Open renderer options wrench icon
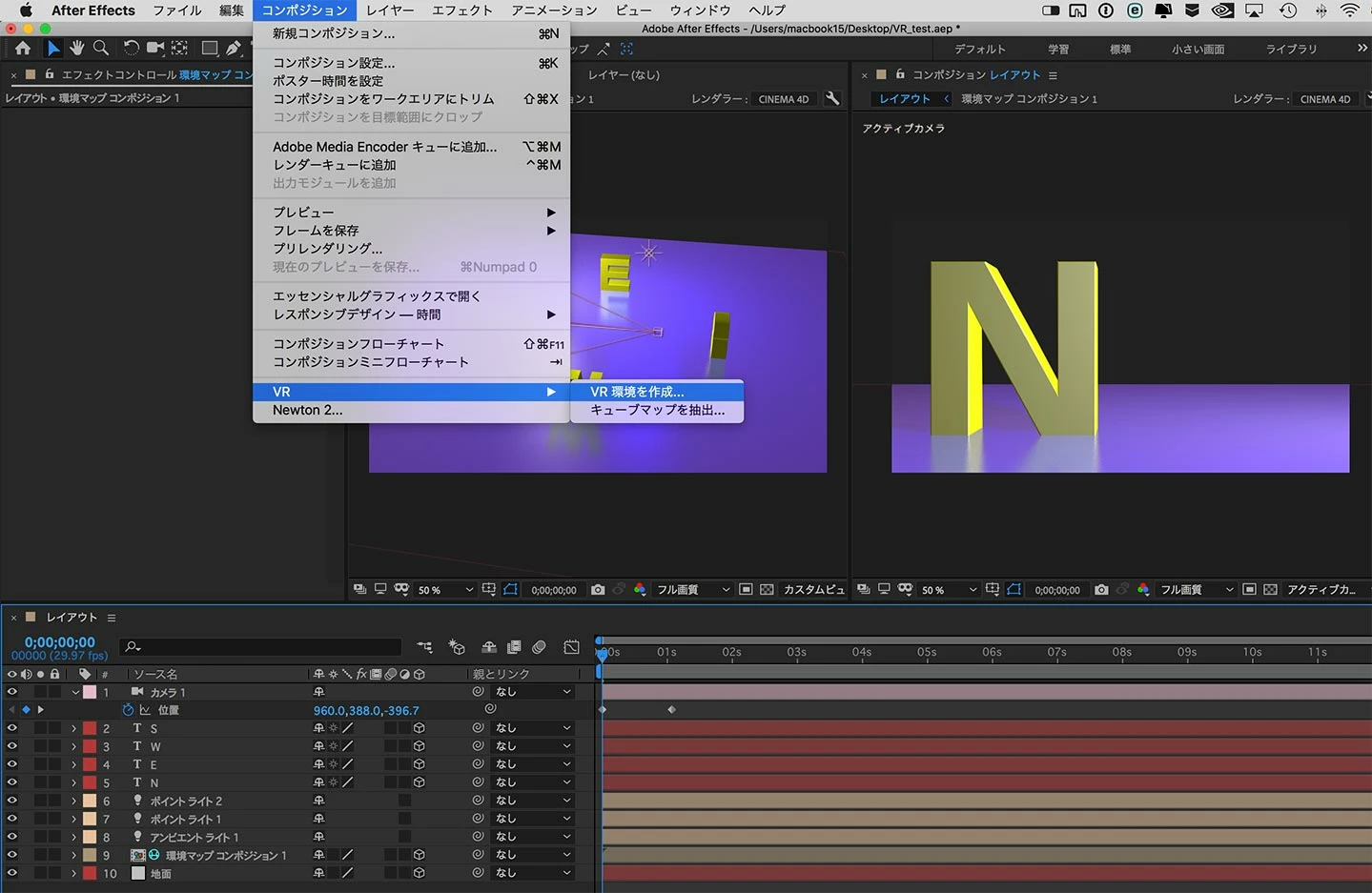This screenshot has height=893, width=1372. click(832, 98)
